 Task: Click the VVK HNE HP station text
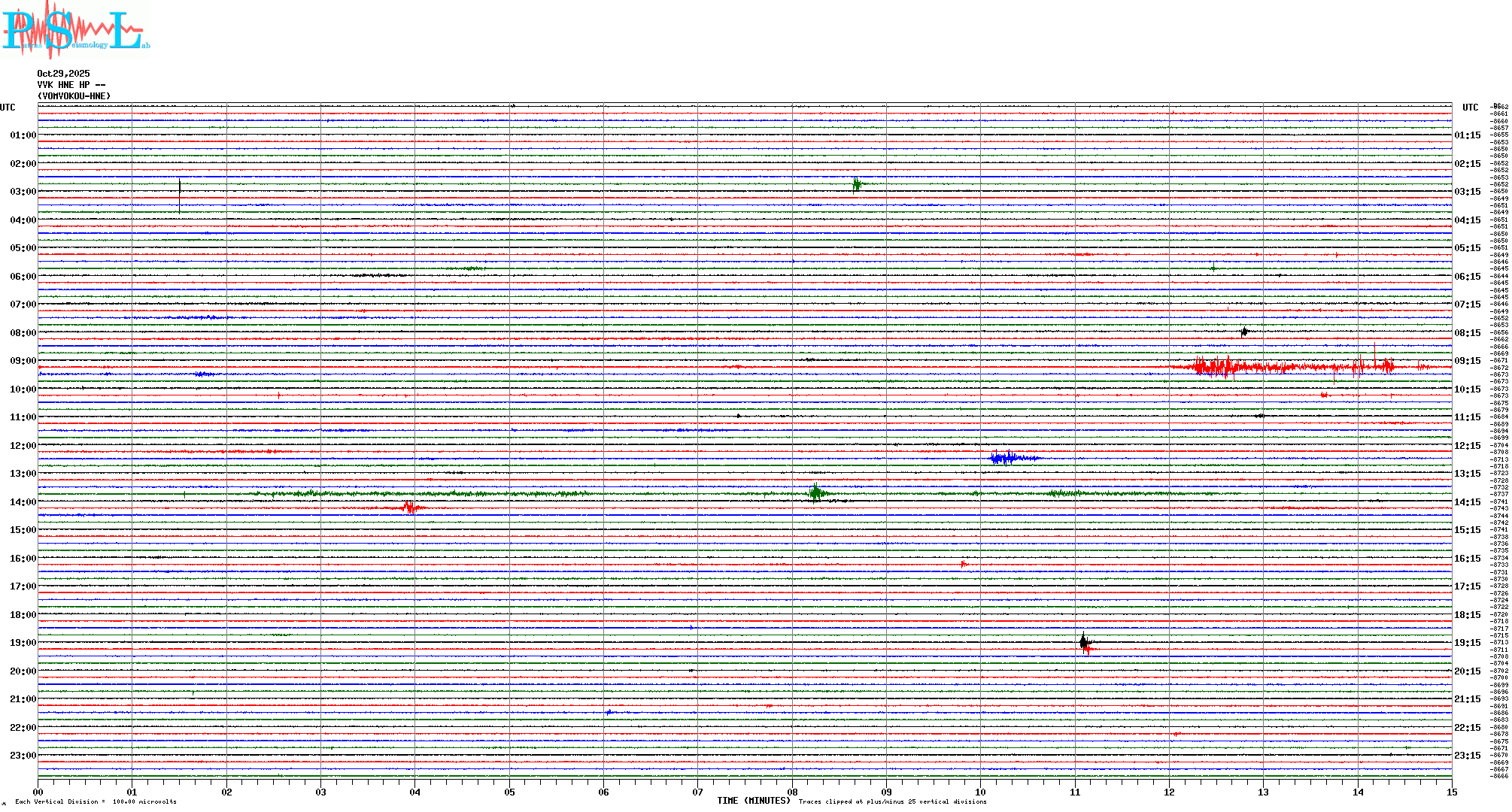71,85
